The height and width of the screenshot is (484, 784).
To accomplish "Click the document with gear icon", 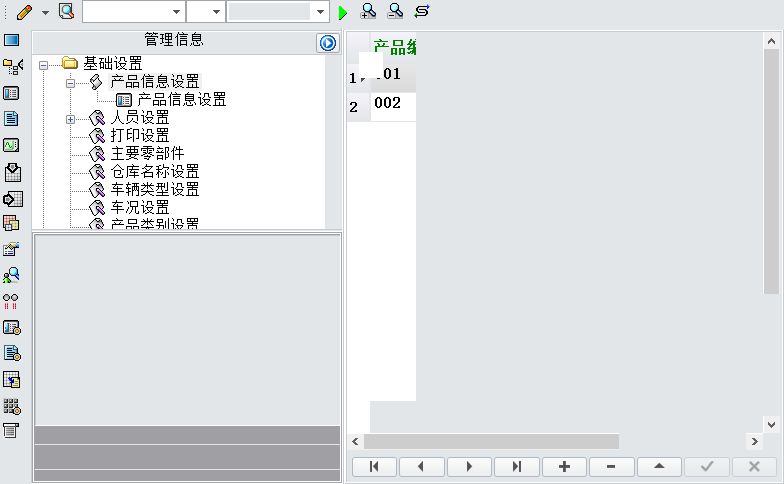I will tap(12, 353).
